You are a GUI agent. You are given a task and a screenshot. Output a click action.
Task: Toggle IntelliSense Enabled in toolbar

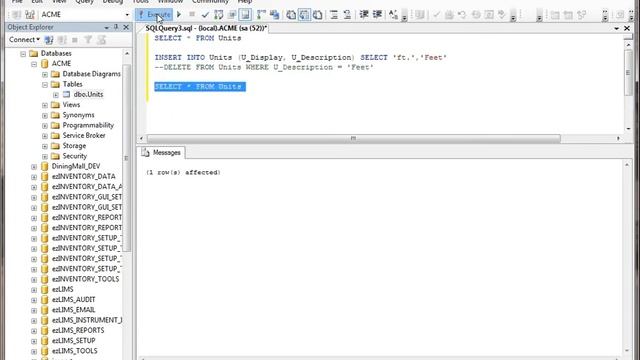click(245, 15)
